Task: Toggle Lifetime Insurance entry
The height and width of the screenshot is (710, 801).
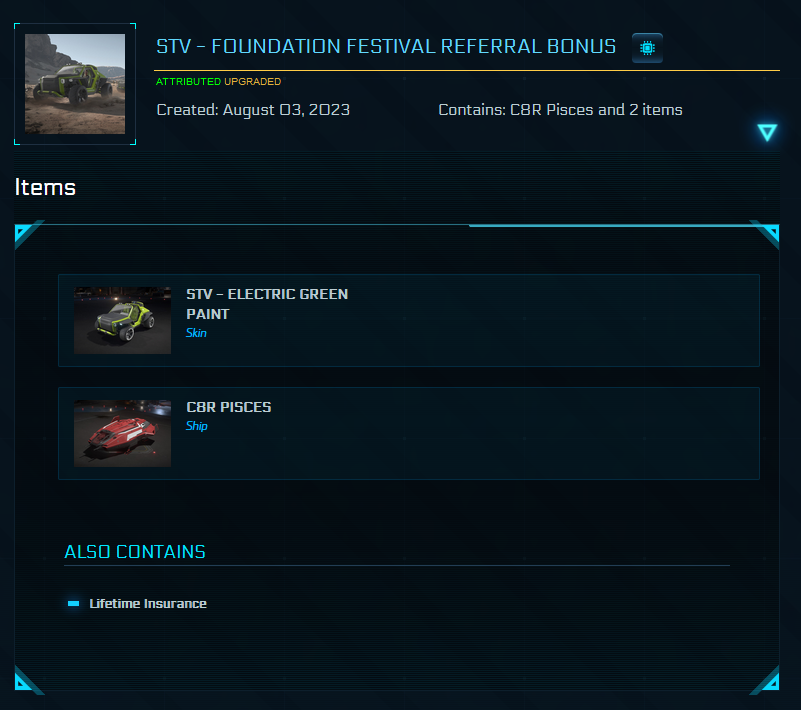Action: click(148, 603)
